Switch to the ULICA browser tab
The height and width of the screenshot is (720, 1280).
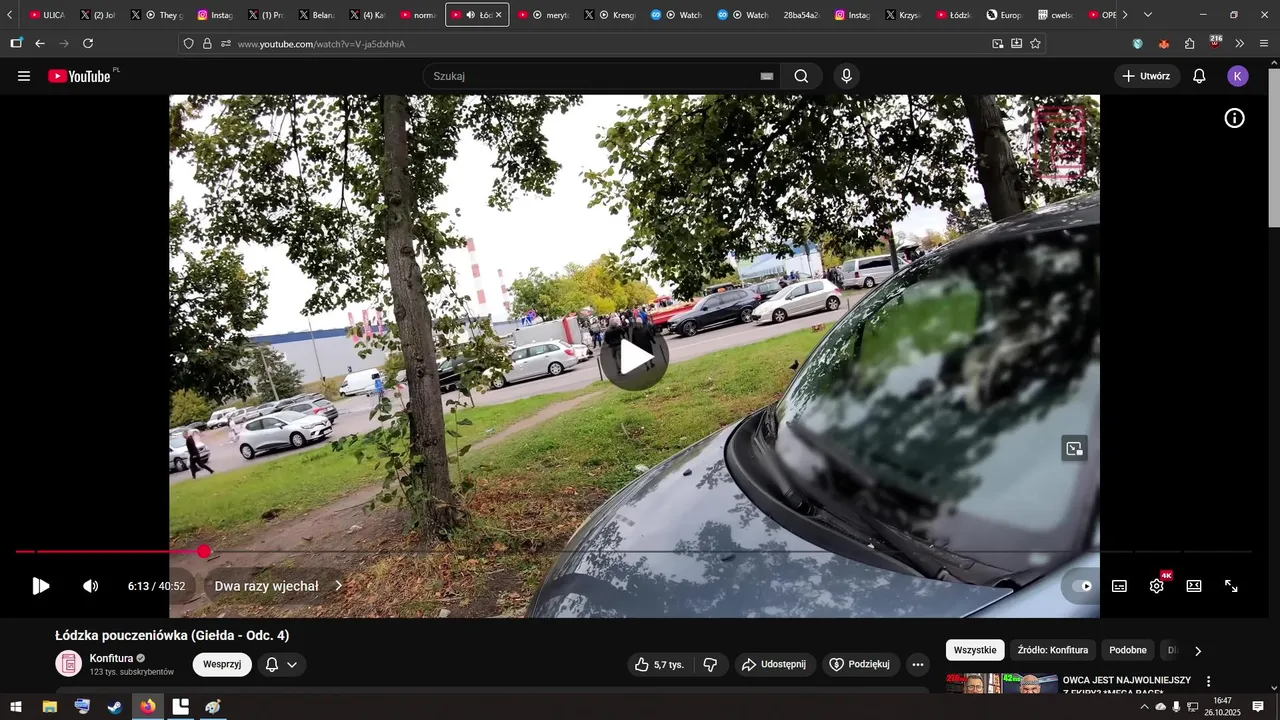(x=47, y=15)
